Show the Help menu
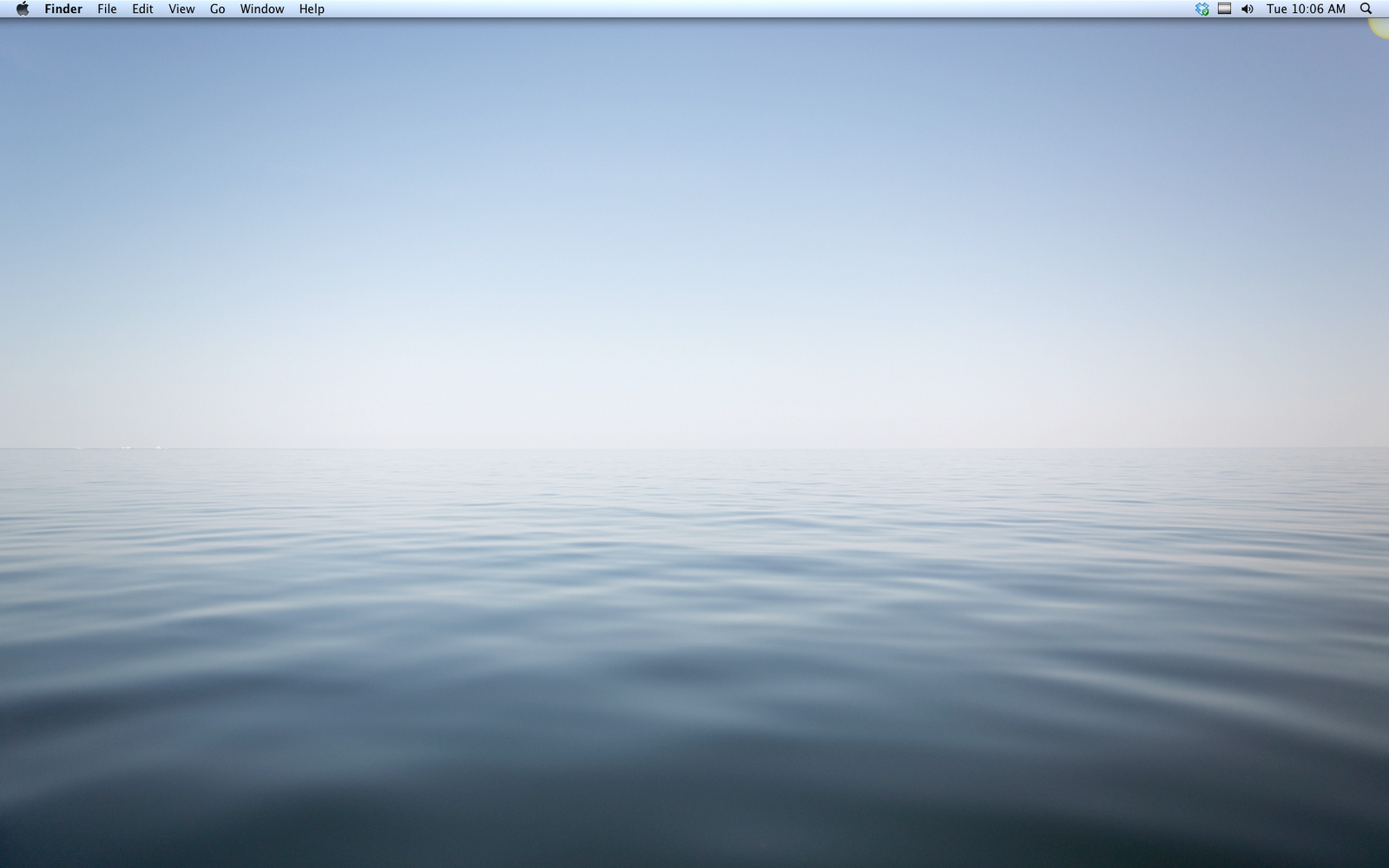The height and width of the screenshot is (868, 1389). [x=312, y=9]
